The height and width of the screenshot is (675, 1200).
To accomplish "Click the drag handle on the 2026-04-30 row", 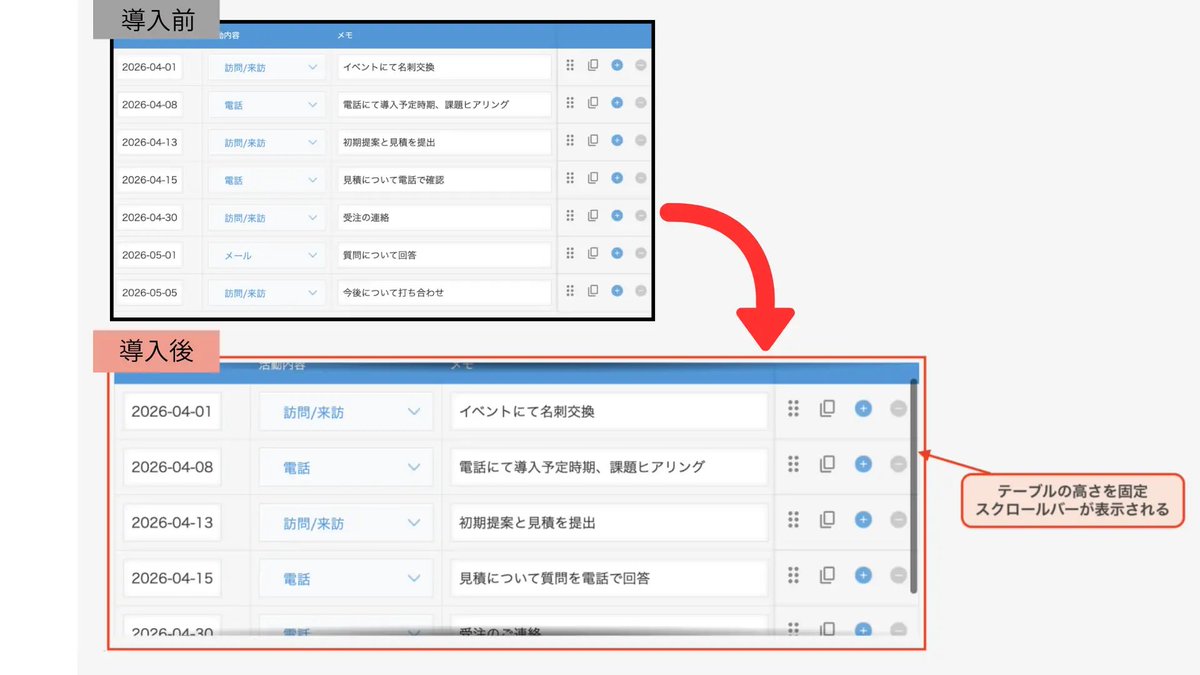I will (x=569, y=215).
